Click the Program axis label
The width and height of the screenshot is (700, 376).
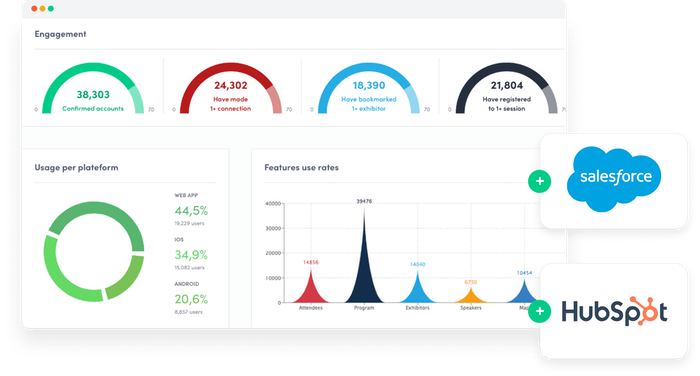(364, 308)
